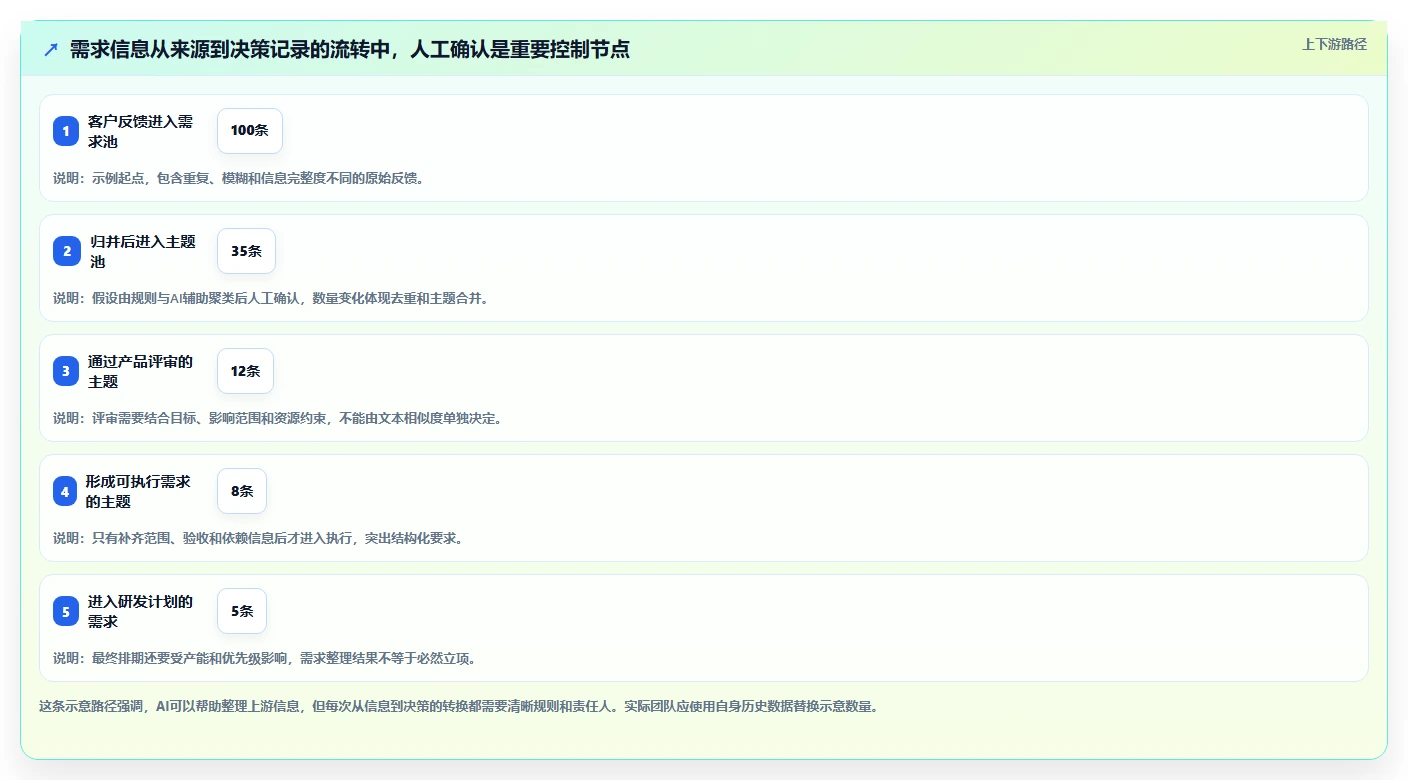Viewport: 1408px width, 780px height.
Task: Click the step 4 number badge
Action: [x=66, y=491]
